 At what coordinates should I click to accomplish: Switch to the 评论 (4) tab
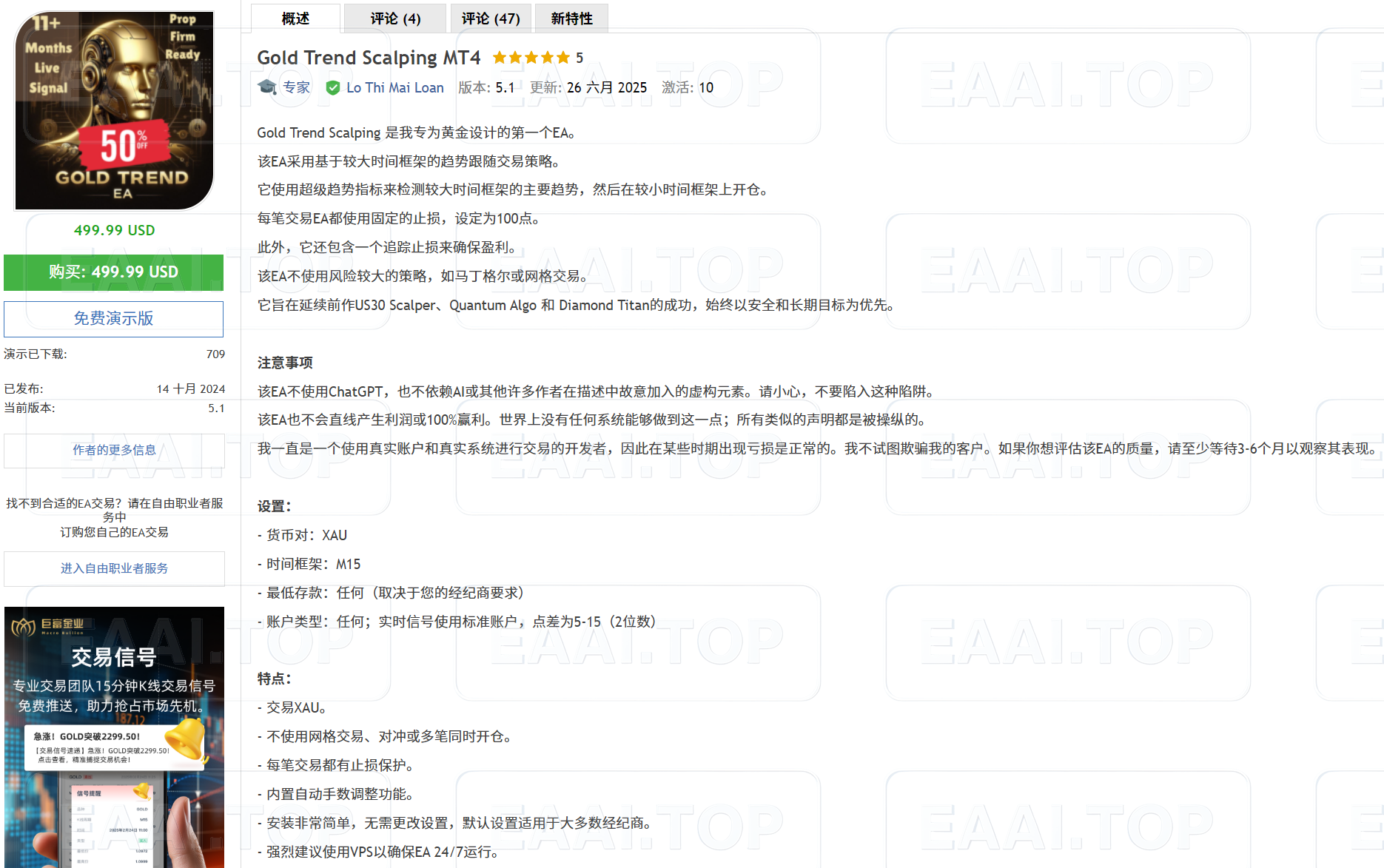pyautogui.click(x=395, y=18)
